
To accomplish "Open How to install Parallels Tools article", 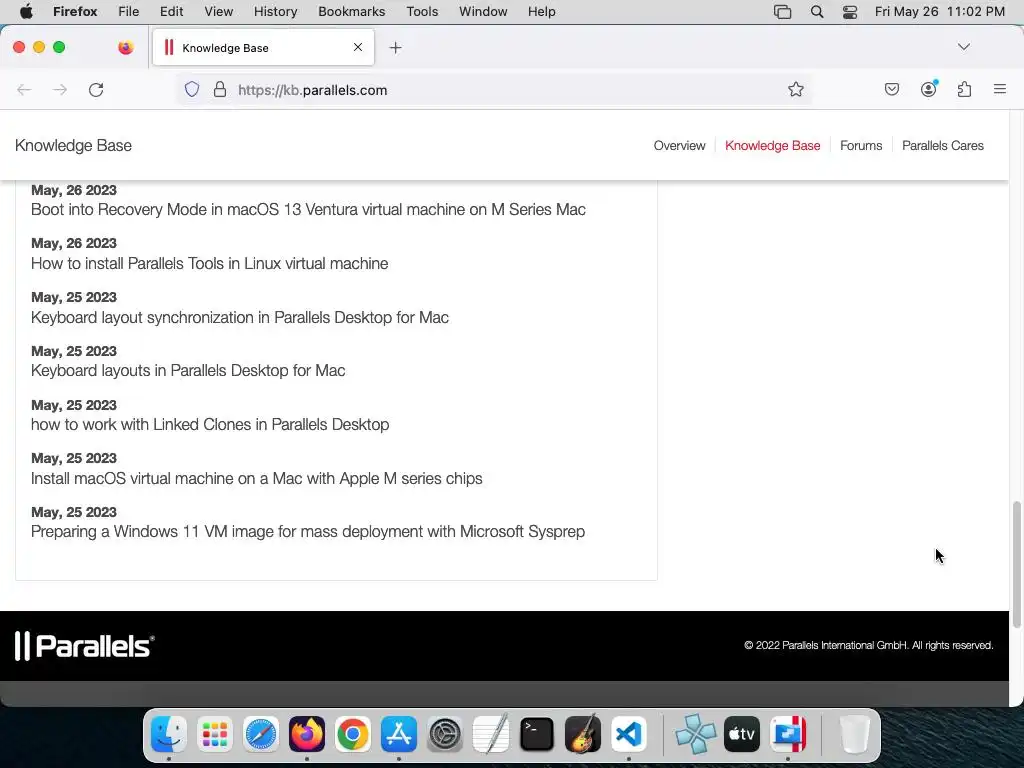I will (210, 263).
